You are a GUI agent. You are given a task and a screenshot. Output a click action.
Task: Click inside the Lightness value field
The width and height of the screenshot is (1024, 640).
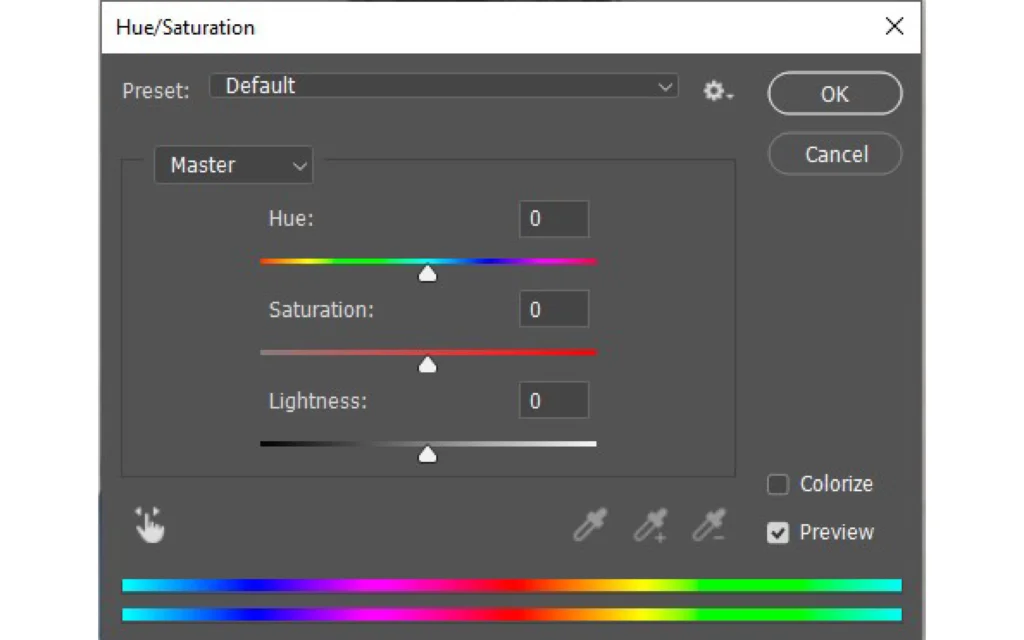click(x=553, y=400)
